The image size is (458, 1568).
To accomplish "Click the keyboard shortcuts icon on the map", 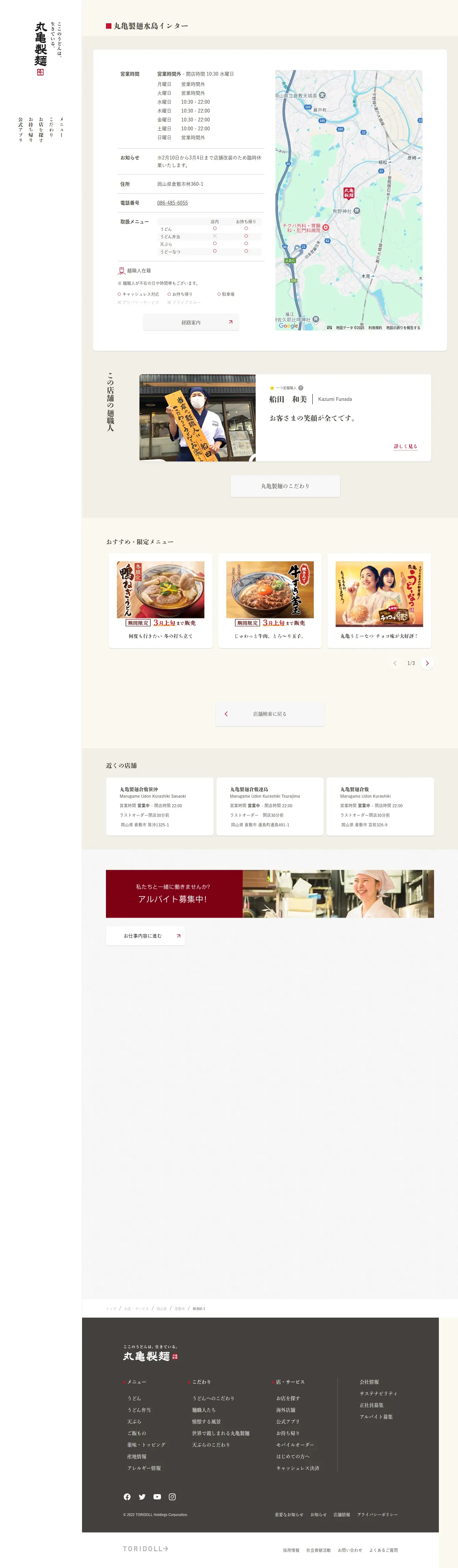I will 329,327.
